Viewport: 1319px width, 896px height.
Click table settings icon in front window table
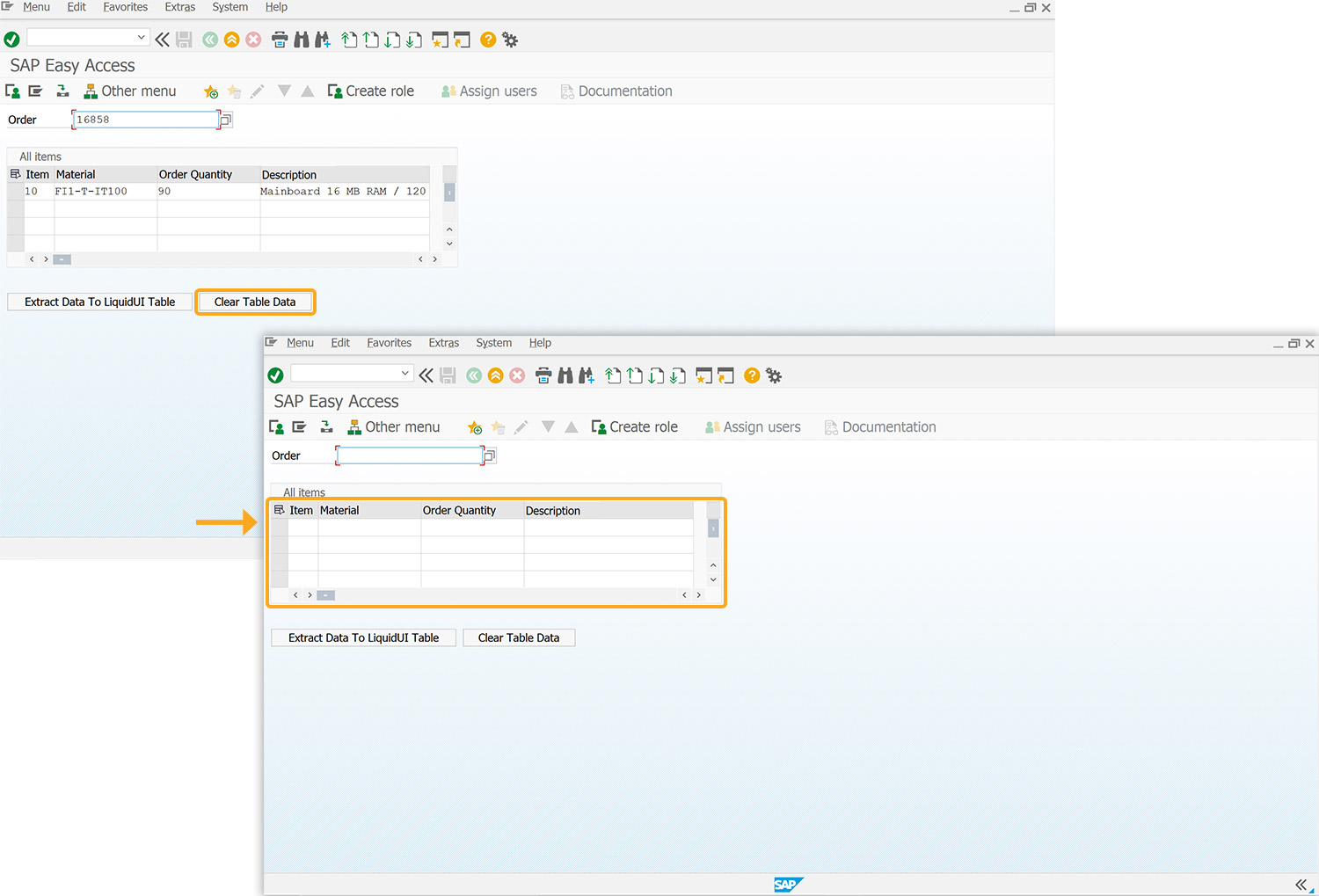coord(279,510)
